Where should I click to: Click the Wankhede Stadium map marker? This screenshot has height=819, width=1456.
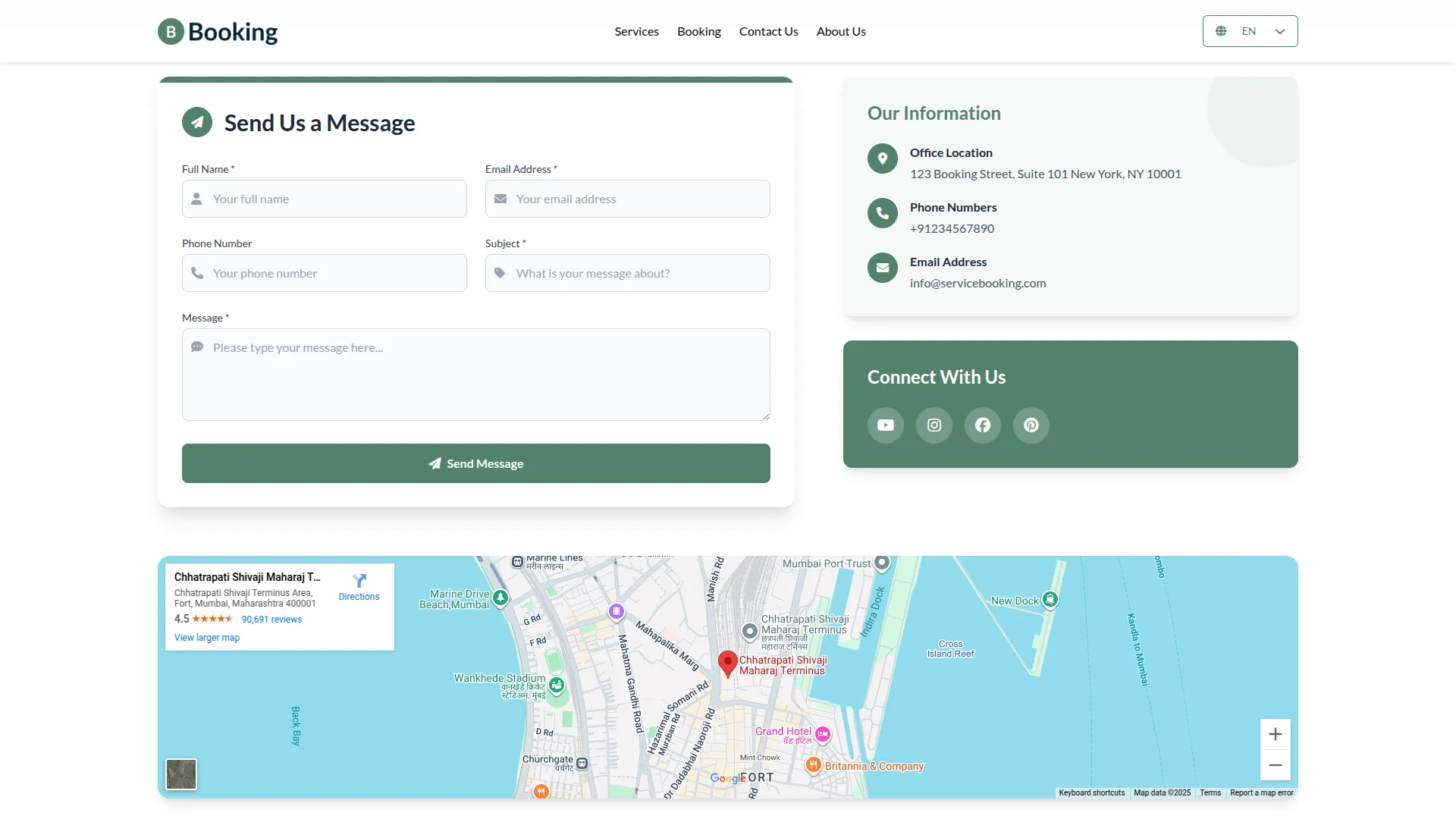557,685
